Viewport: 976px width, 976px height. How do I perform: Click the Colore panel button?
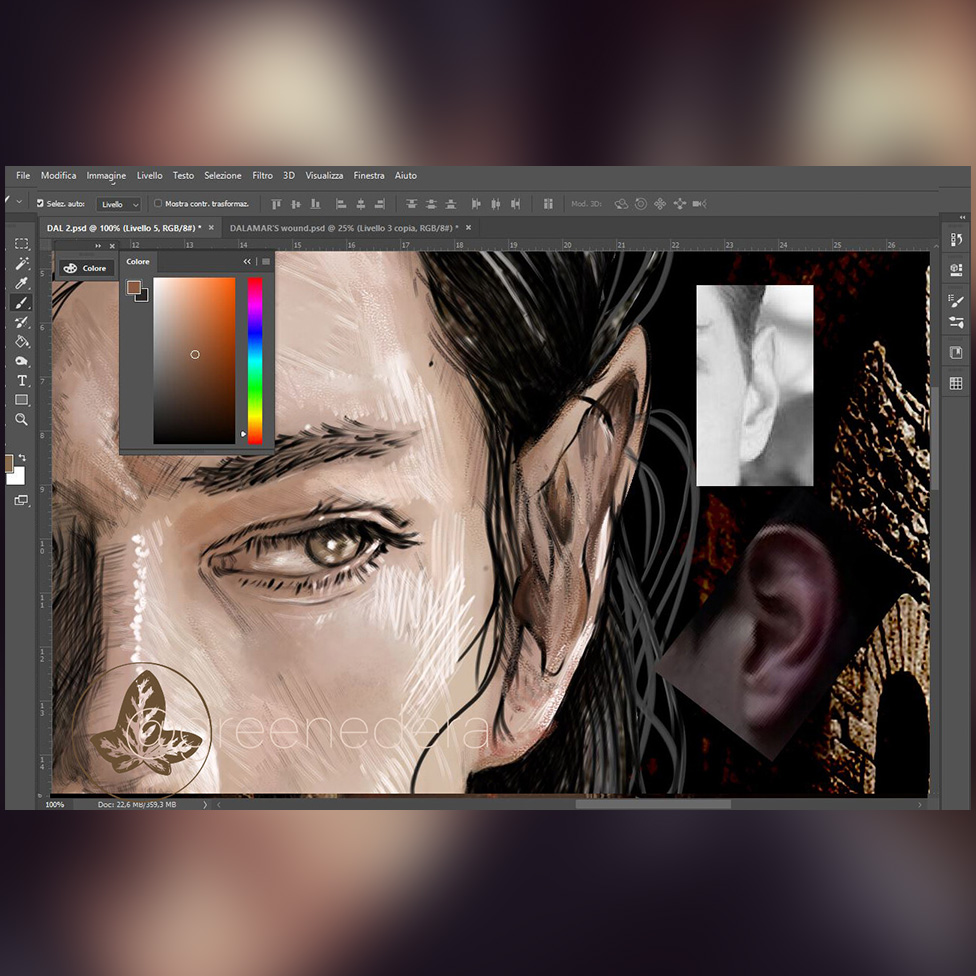[85, 268]
